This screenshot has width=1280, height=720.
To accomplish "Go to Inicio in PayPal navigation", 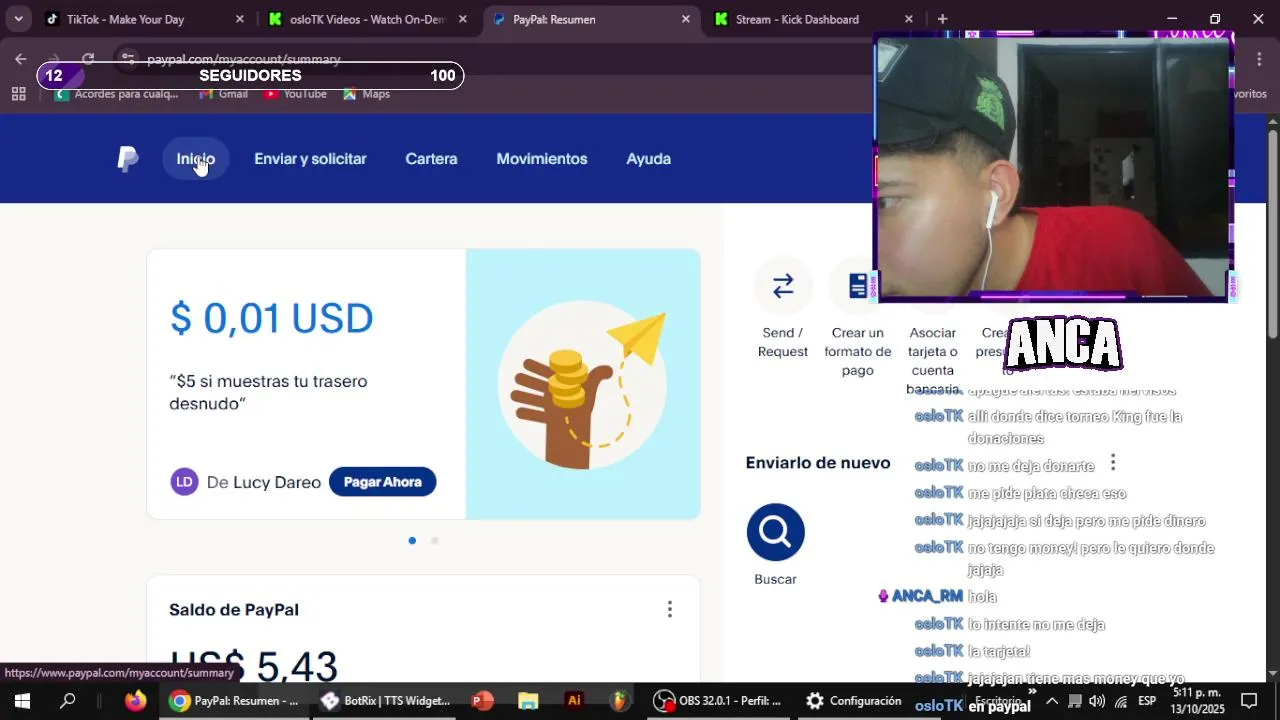I will pos(196,159).
